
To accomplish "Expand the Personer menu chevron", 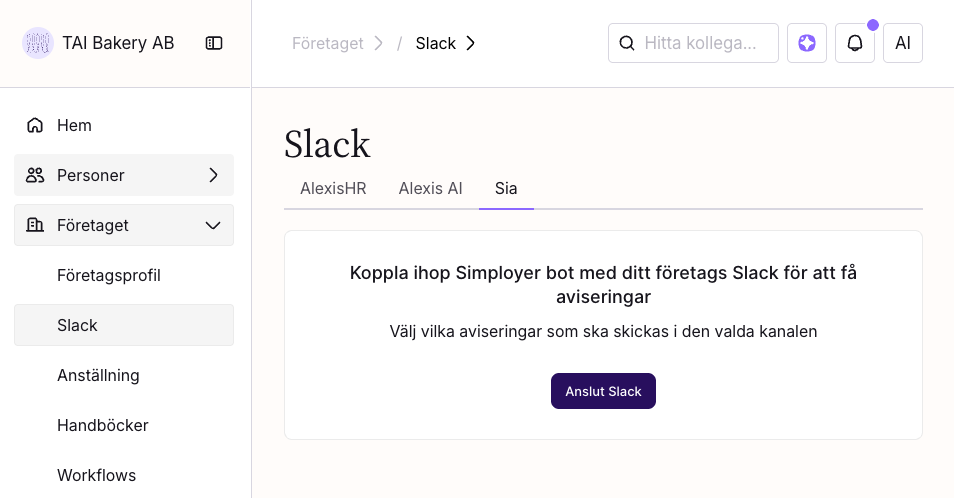I will point(213,175).
